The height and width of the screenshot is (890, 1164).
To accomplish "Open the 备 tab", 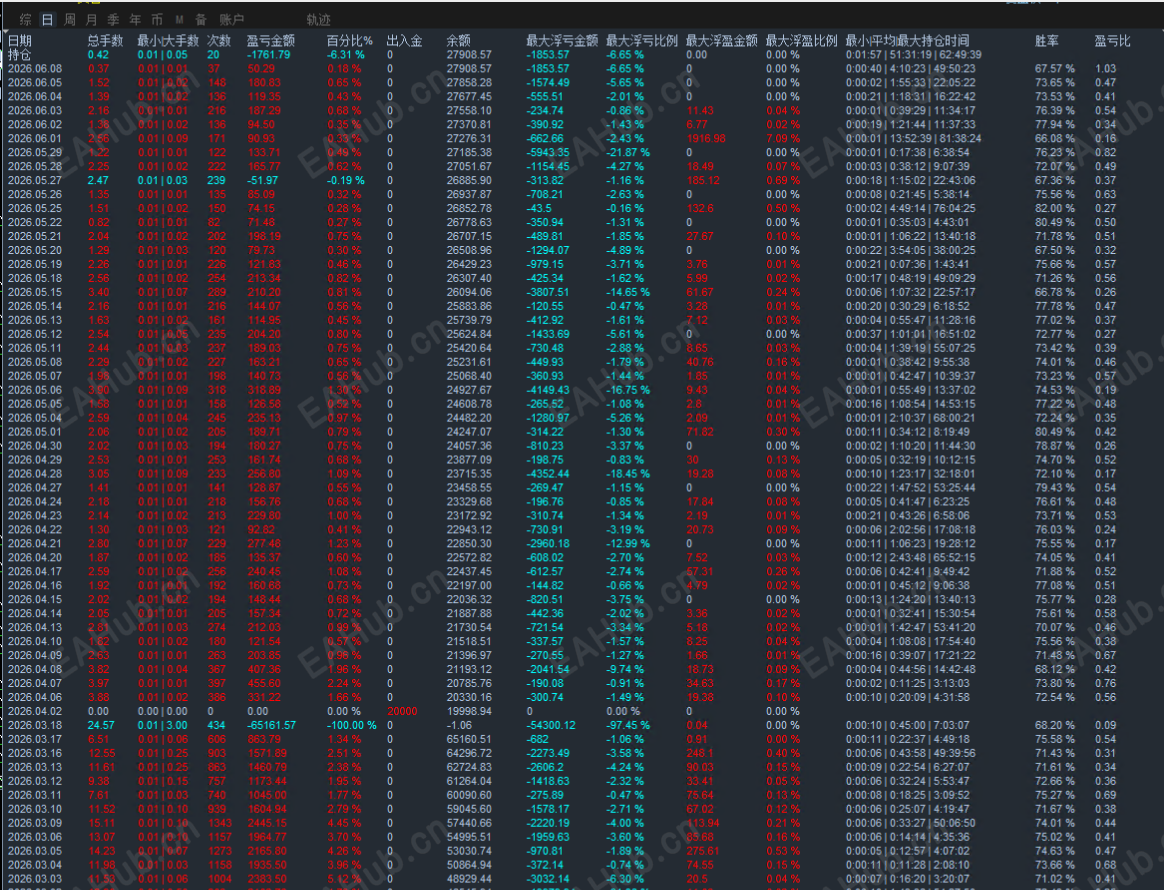I will [201, 20].
